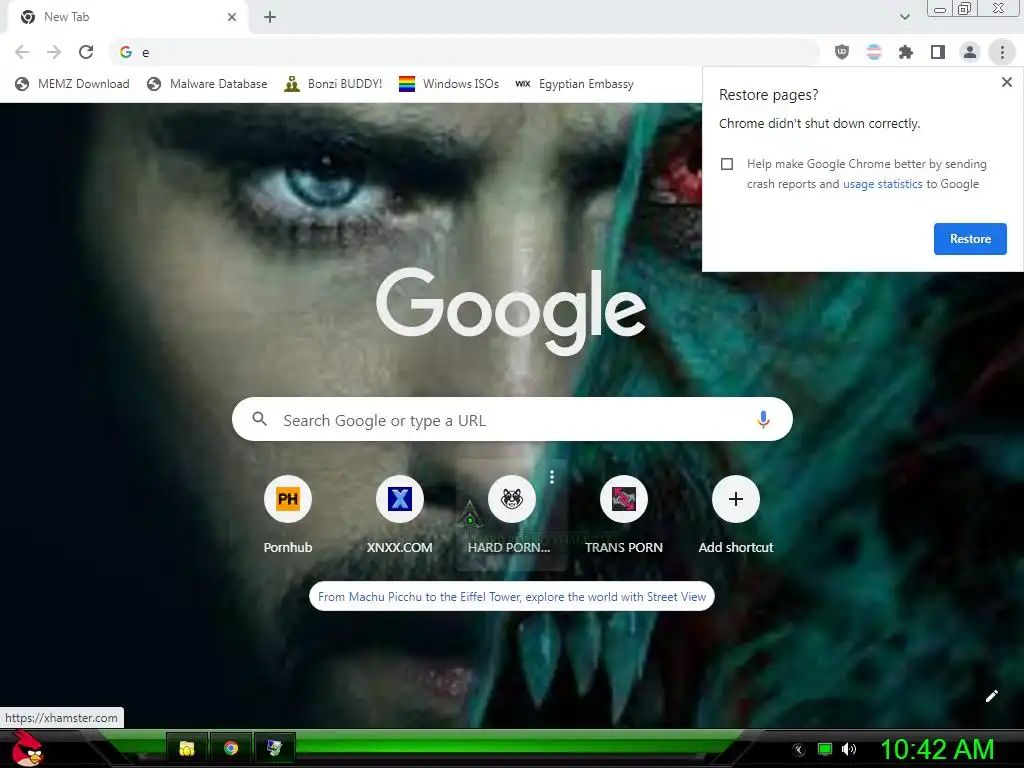
Task: Go back to the previous page
Action: pos(22,52)
